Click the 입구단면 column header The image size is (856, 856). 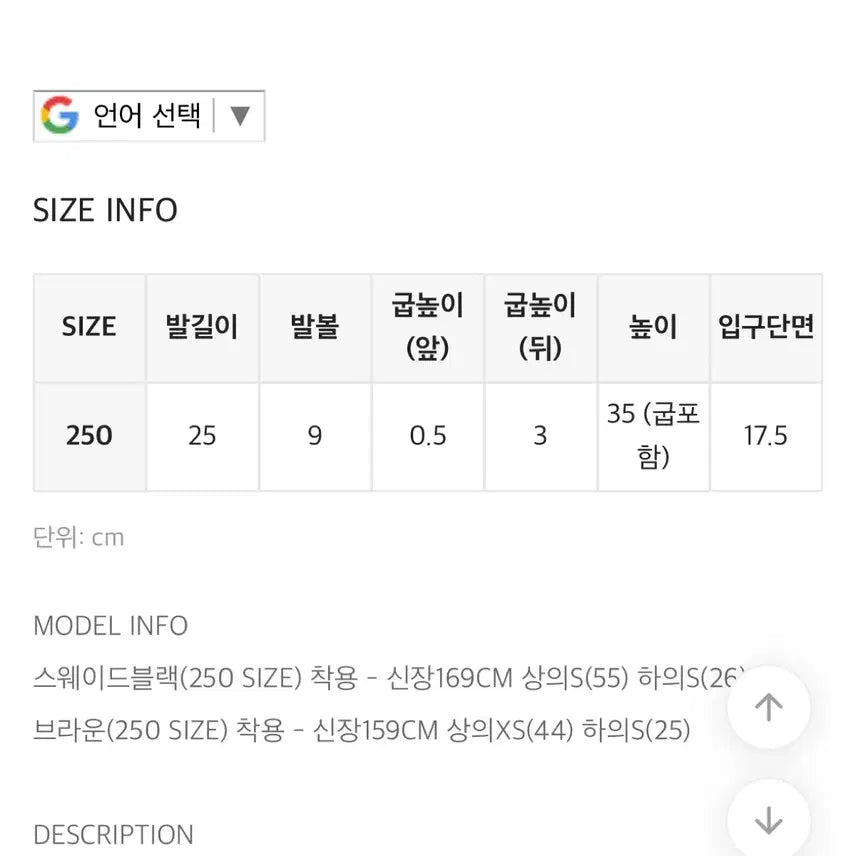tap(766, 327)
